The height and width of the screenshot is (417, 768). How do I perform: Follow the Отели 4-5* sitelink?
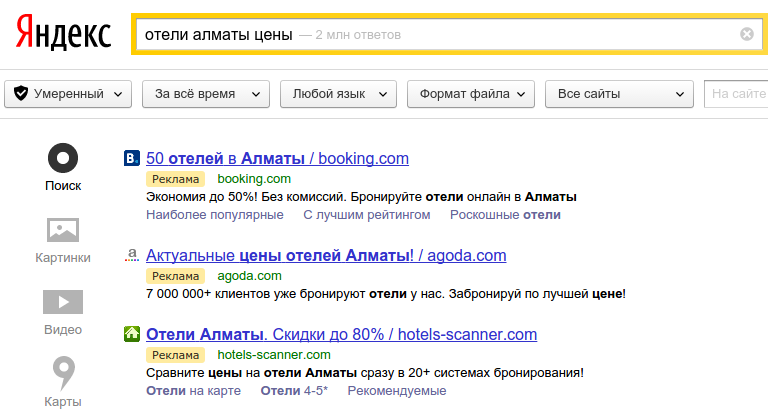point(294,391)
